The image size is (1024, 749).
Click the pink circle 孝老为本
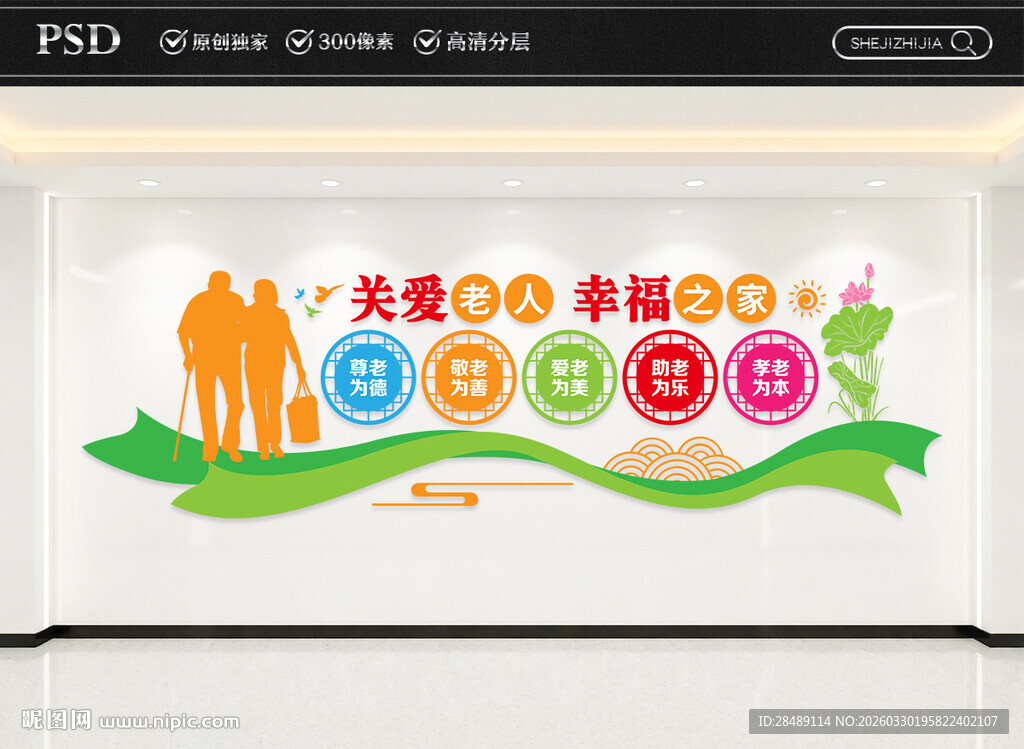(771, 377)
